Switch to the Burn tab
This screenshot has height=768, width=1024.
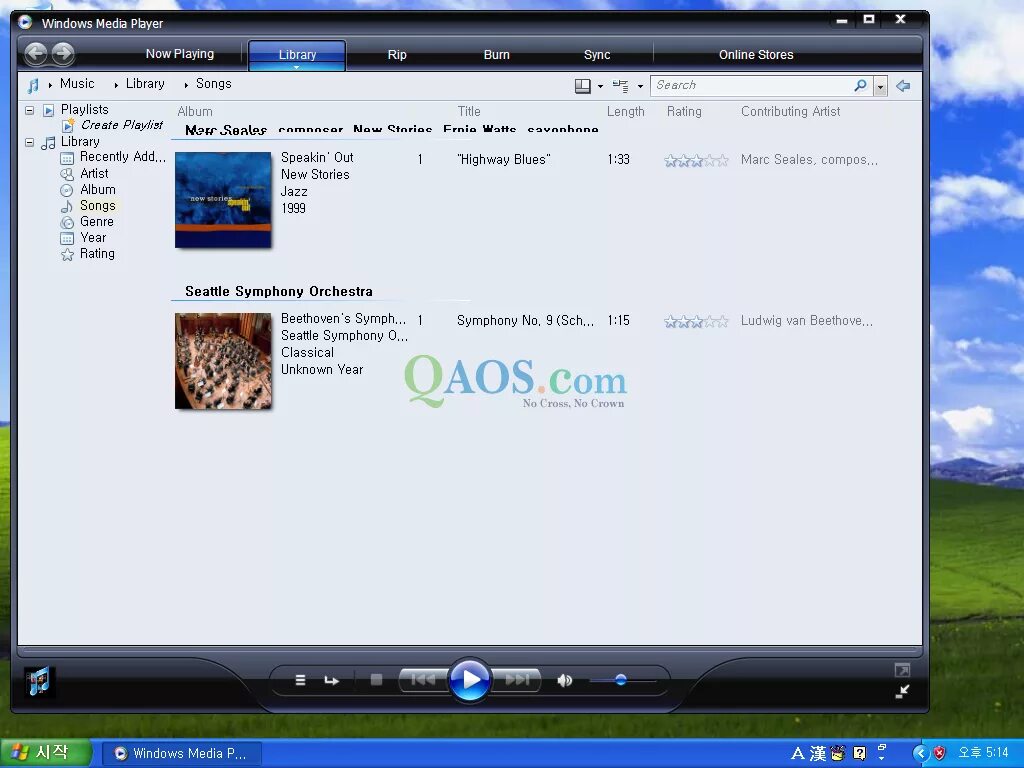click(x=496, y=55)
